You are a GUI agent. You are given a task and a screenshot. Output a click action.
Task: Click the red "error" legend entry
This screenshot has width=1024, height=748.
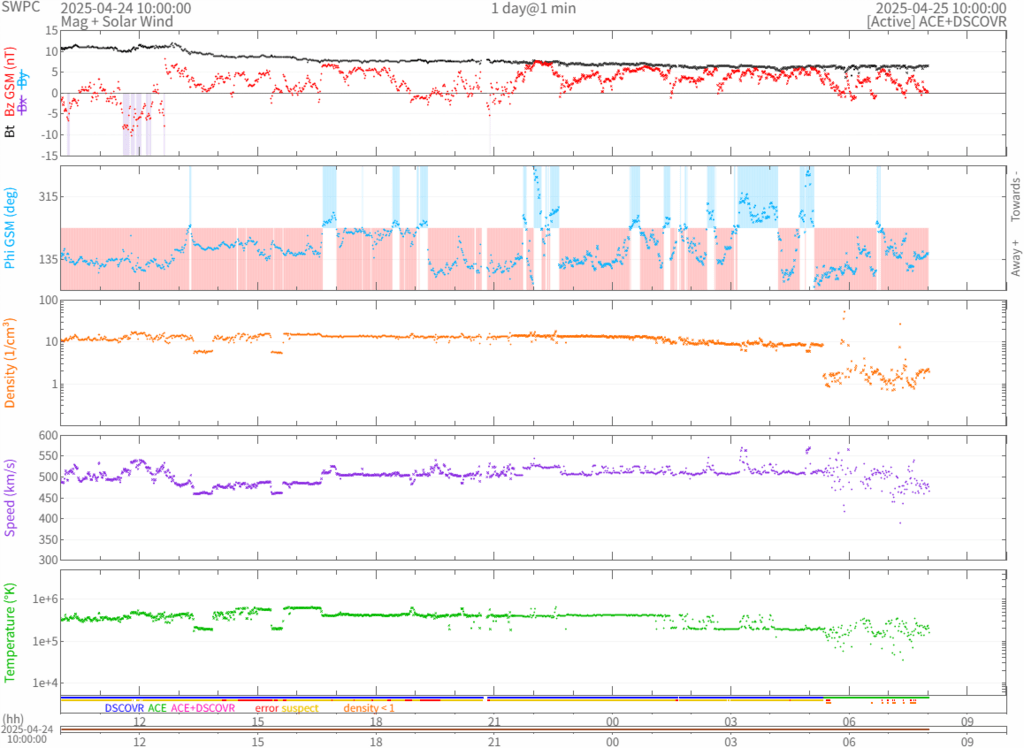267,708
